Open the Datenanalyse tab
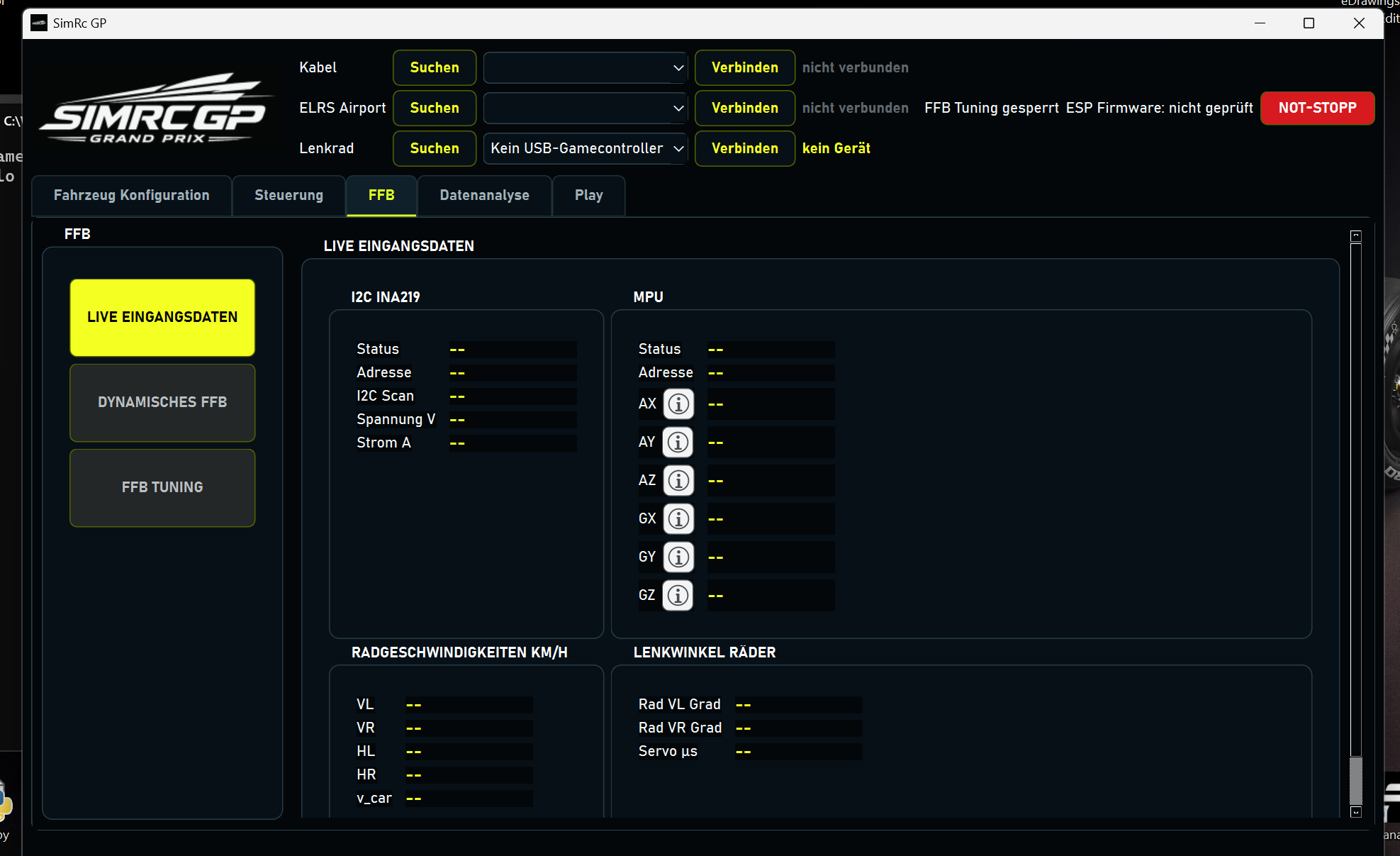The image size is (1400, 856). 485,195
